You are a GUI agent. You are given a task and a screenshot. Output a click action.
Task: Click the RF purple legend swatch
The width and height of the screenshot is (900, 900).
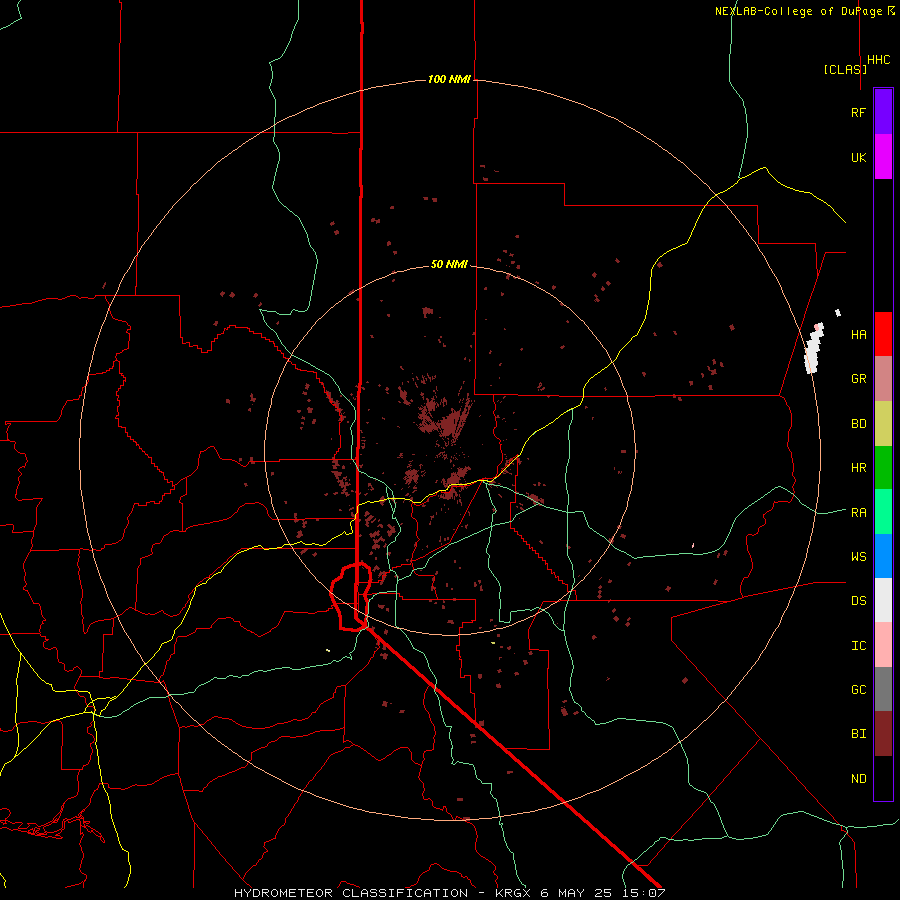click(883, 112)
